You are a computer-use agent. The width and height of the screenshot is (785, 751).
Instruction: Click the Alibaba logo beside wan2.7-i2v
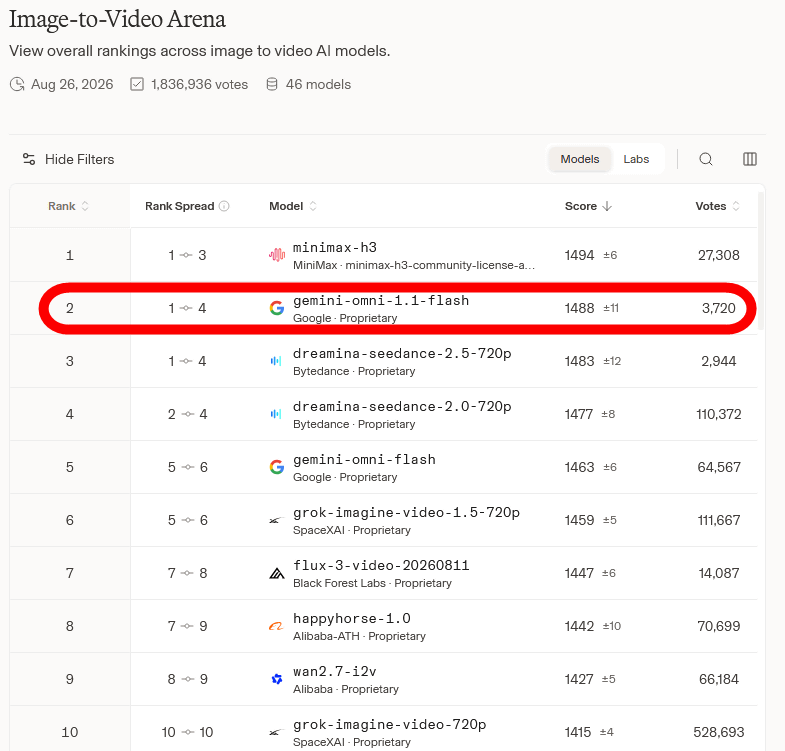tap(277, 679)
